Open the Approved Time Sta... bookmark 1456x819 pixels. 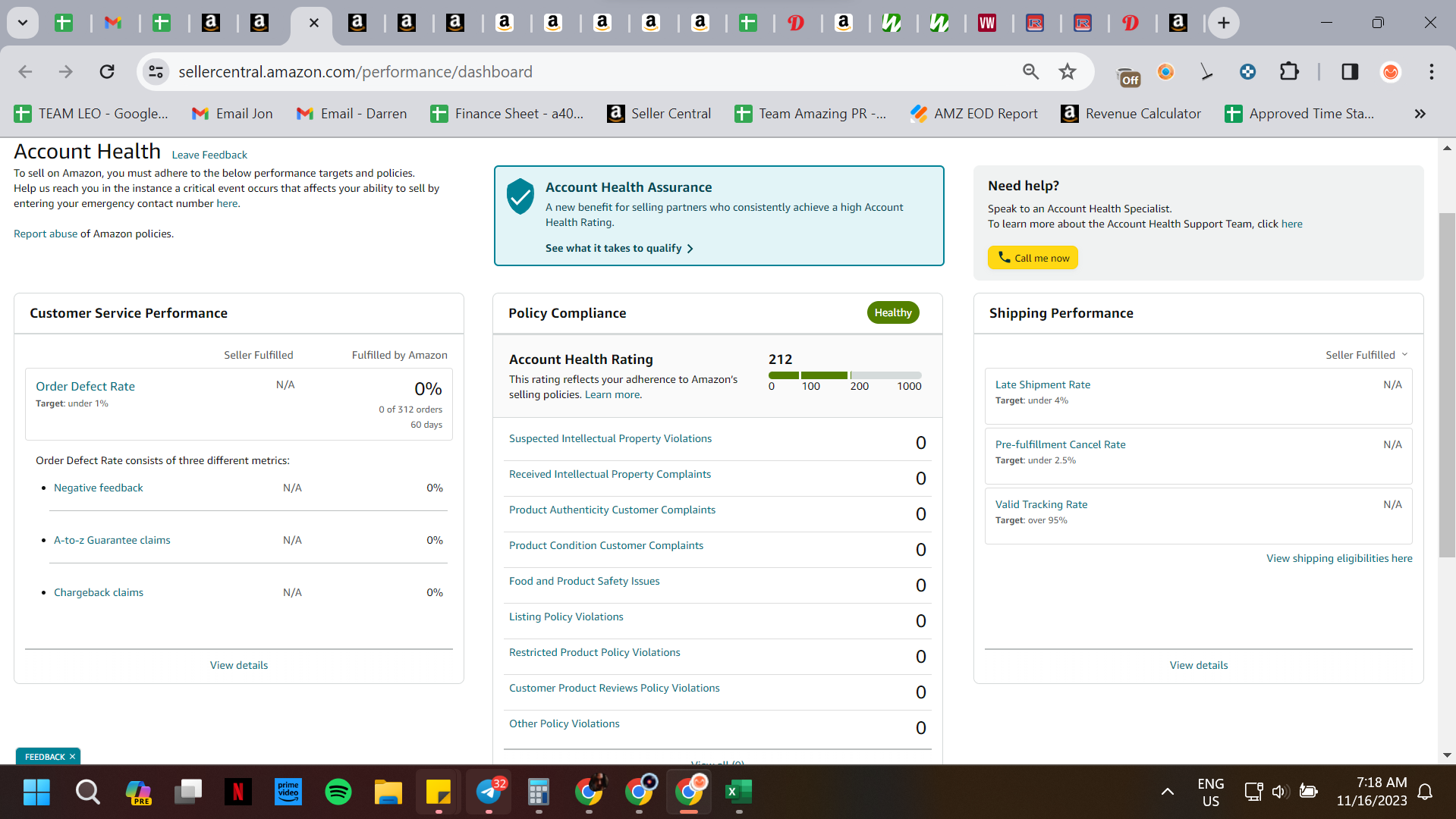(1299, 114)
